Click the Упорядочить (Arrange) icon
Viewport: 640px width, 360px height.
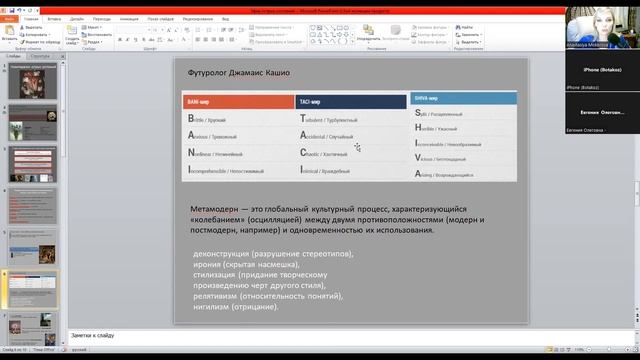pos(368,30)
